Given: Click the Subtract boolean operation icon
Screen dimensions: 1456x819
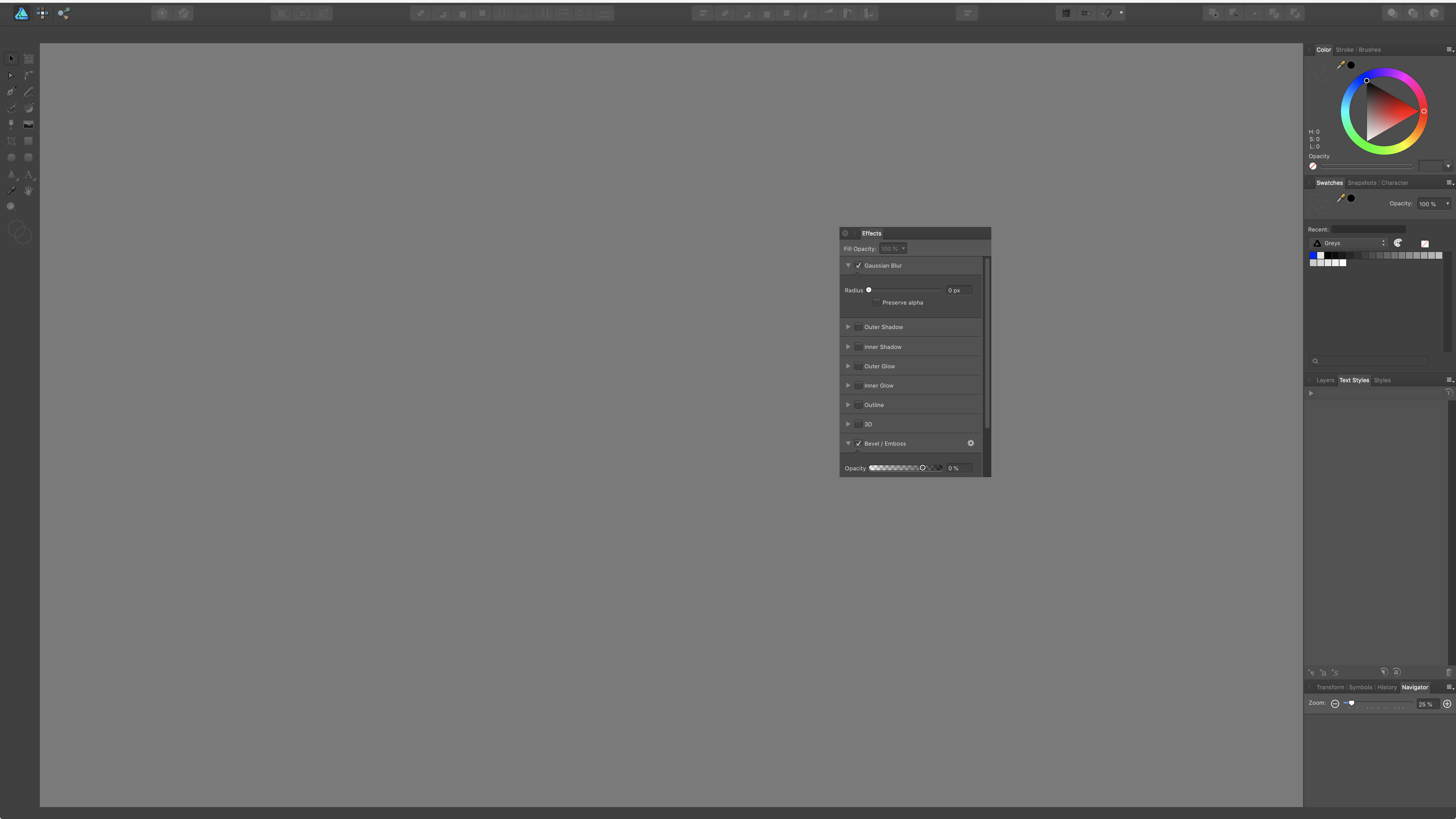Looking at the screenshot, I should tap(1234, 13).
